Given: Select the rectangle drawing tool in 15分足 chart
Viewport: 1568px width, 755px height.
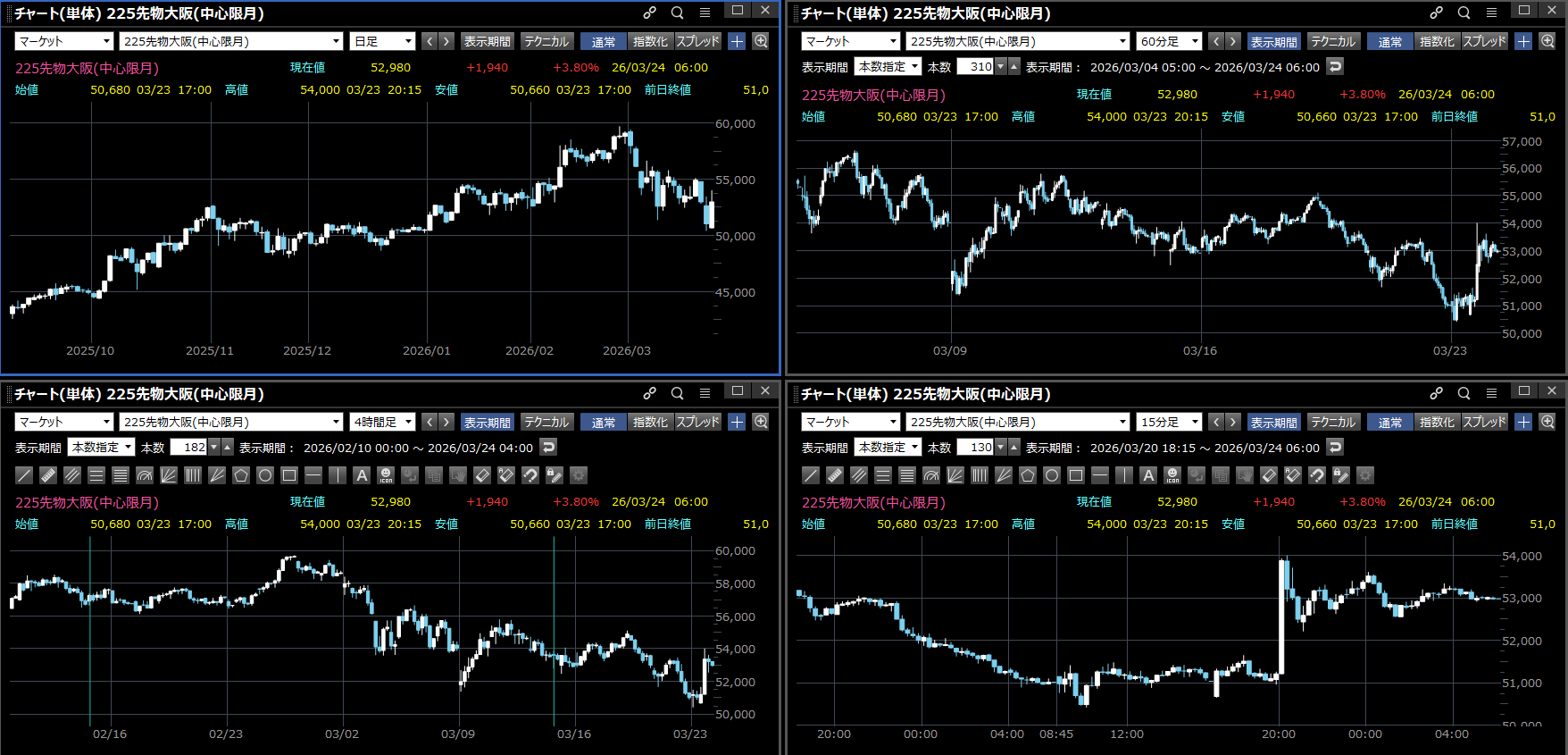Looking at the screenshot, I should point(1076,475).
